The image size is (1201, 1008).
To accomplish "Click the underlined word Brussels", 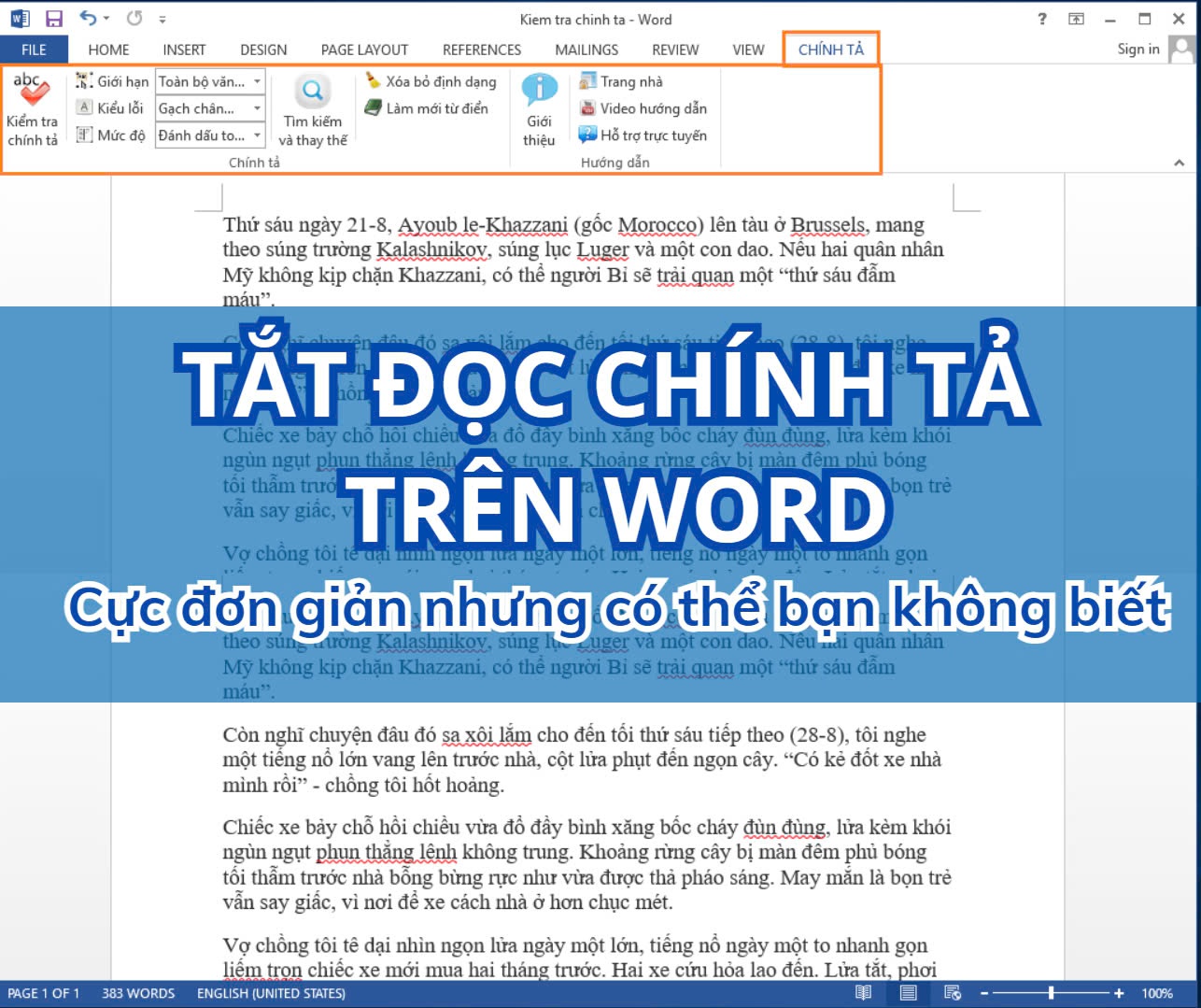I will [827, 225].
